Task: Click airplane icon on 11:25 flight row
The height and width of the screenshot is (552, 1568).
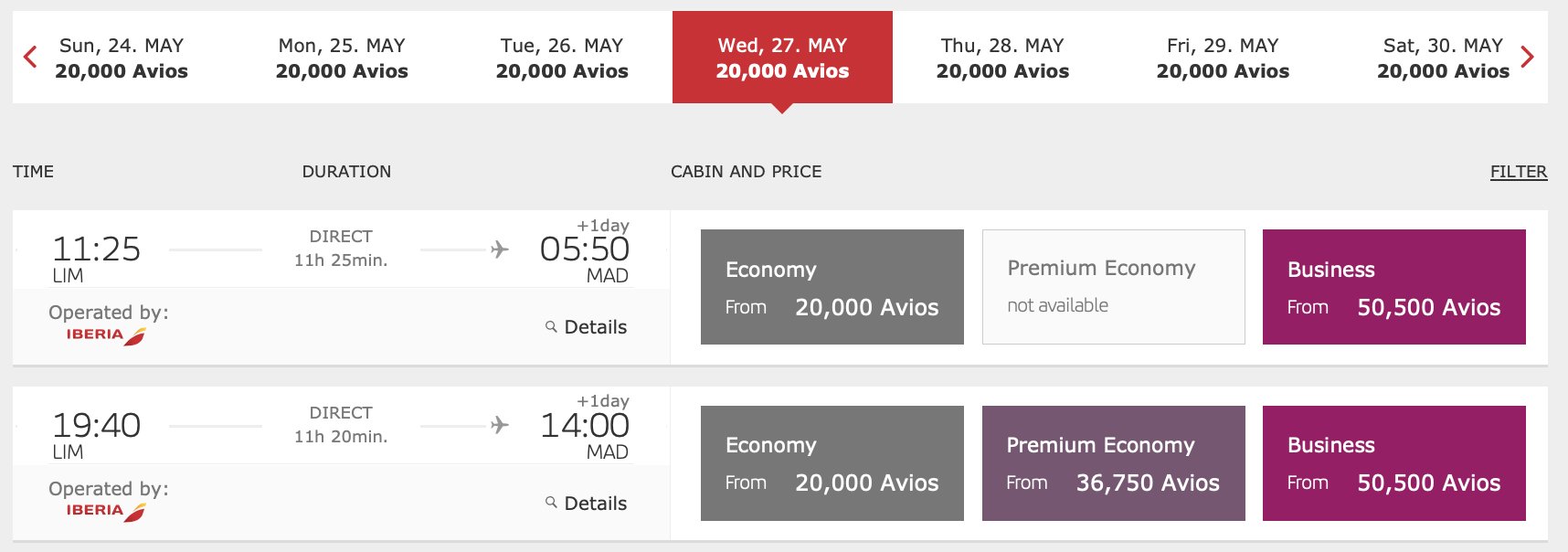Action: click(500, 249)
